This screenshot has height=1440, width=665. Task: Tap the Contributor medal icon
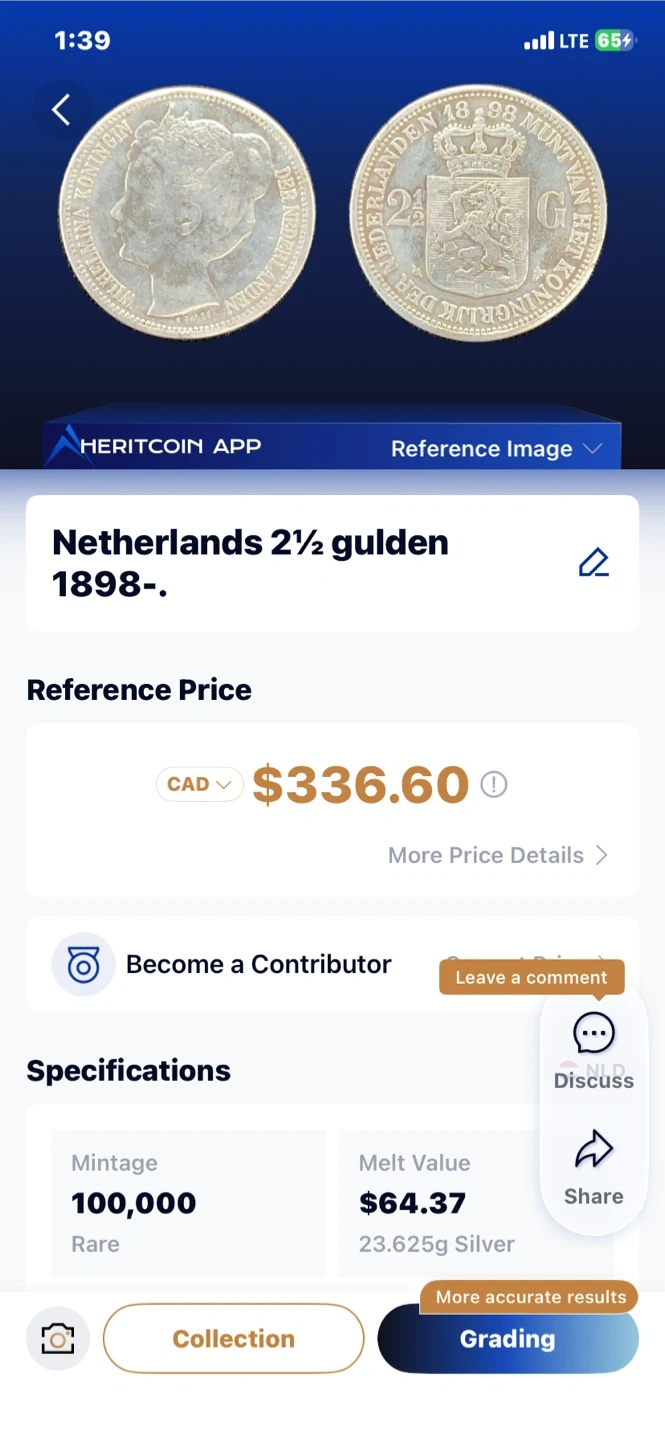[x=83, y=964]
